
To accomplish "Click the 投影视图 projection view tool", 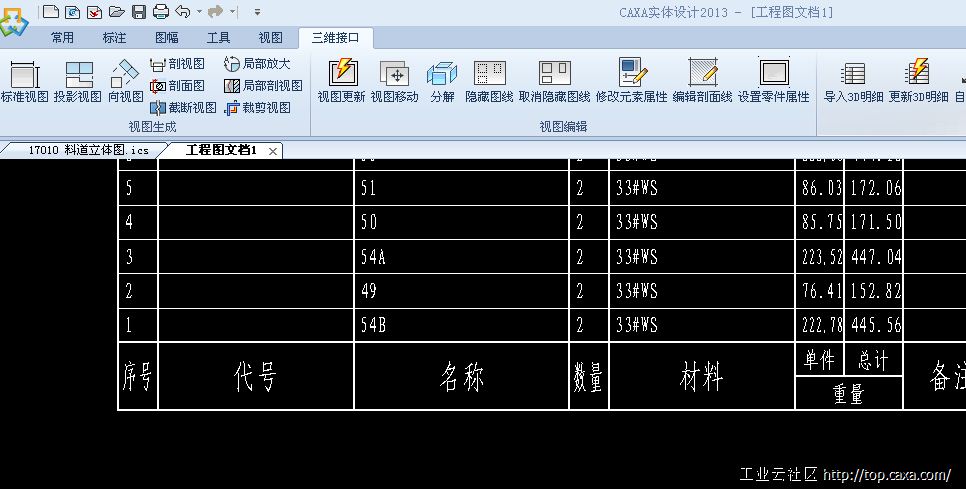I will (x=78, y=81).
